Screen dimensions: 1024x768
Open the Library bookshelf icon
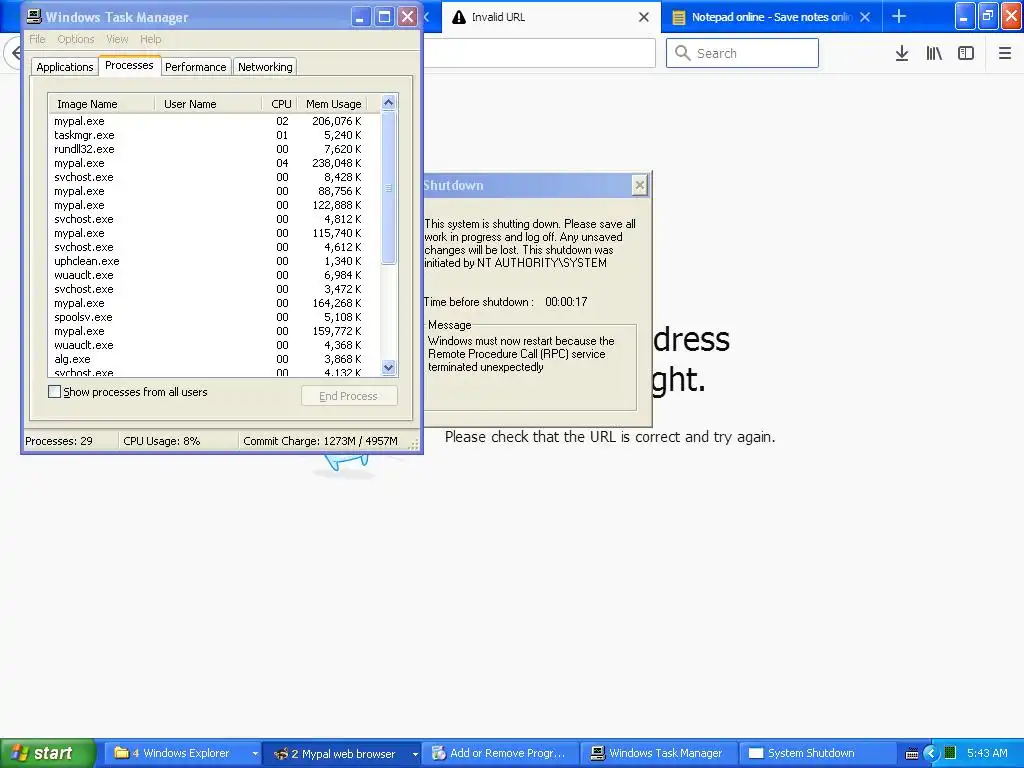[x=934, y=54]
